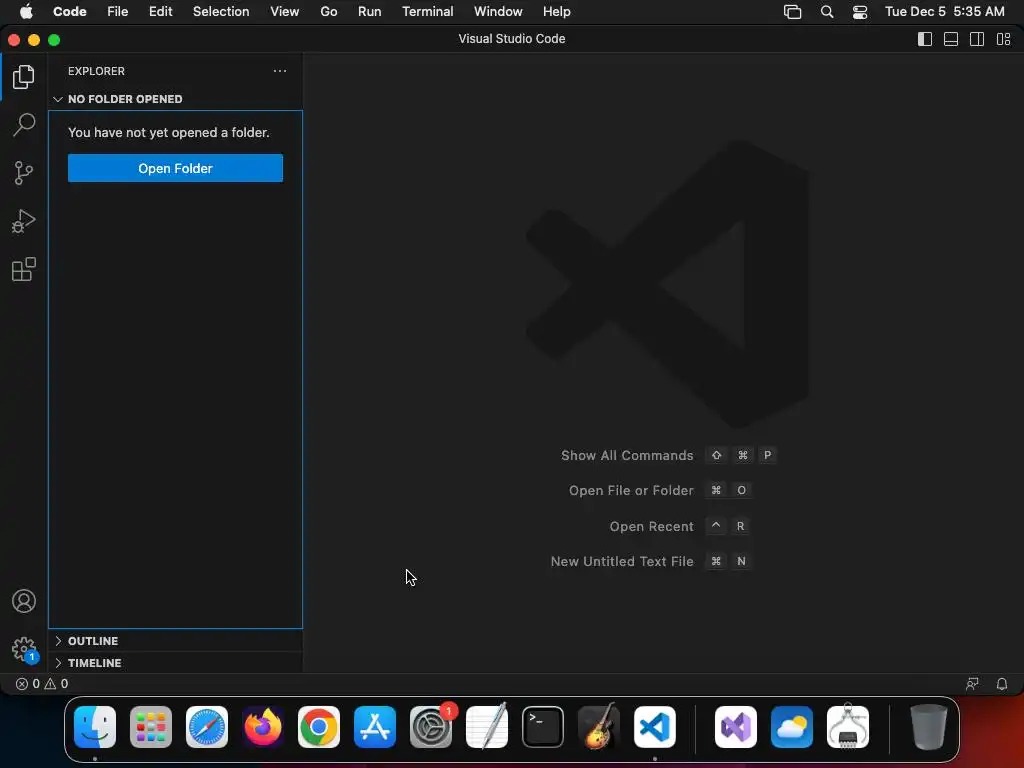Open App Store from the Dock

375,727
